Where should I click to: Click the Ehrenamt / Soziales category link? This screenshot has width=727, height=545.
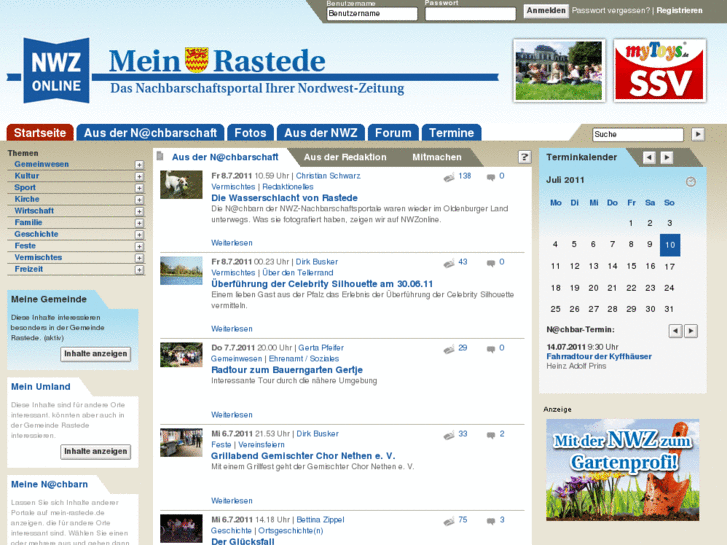(x=304, y=359)
